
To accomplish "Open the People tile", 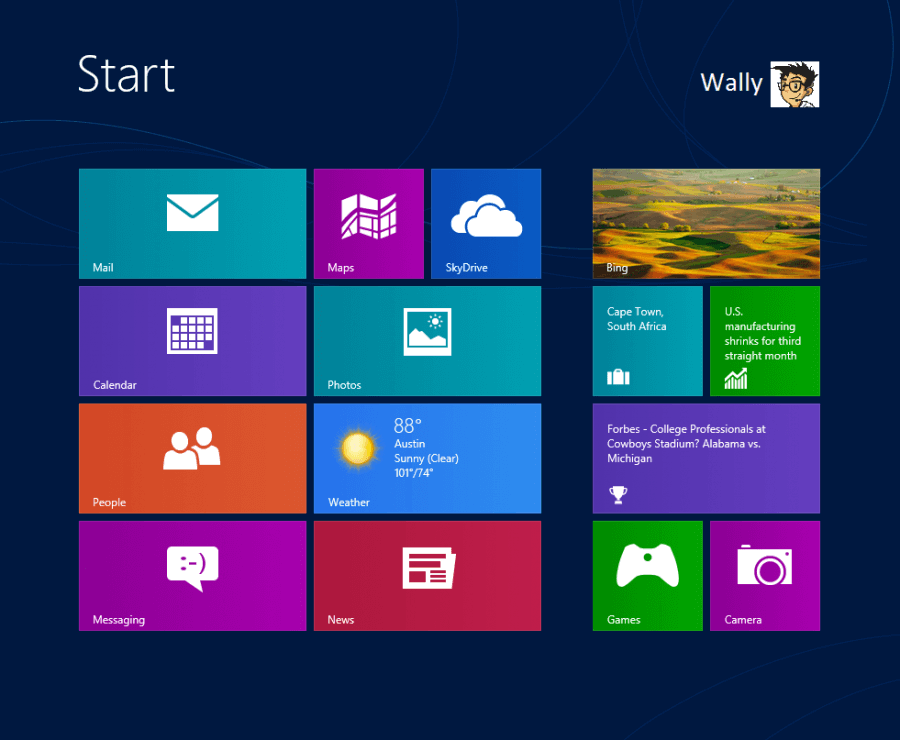I will click(x=192, y=459).
